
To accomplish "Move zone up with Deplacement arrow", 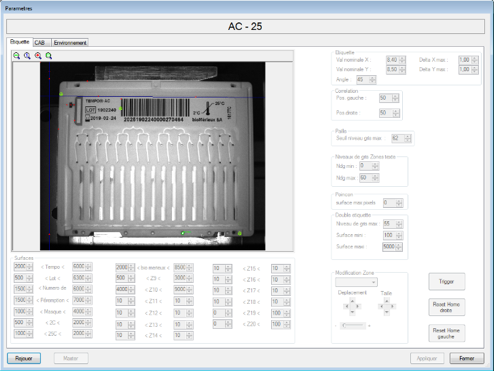I will pos(352,301).
